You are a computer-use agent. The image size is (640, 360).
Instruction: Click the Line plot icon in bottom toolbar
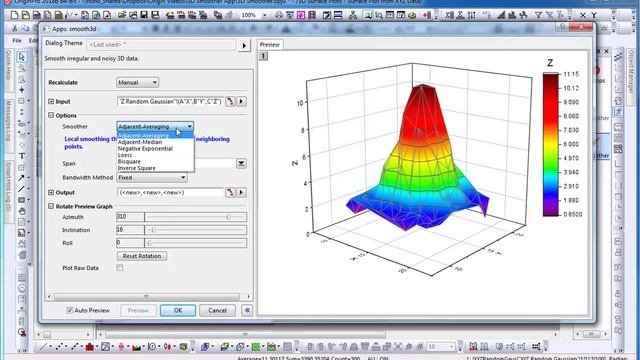[x=44, y=347]
